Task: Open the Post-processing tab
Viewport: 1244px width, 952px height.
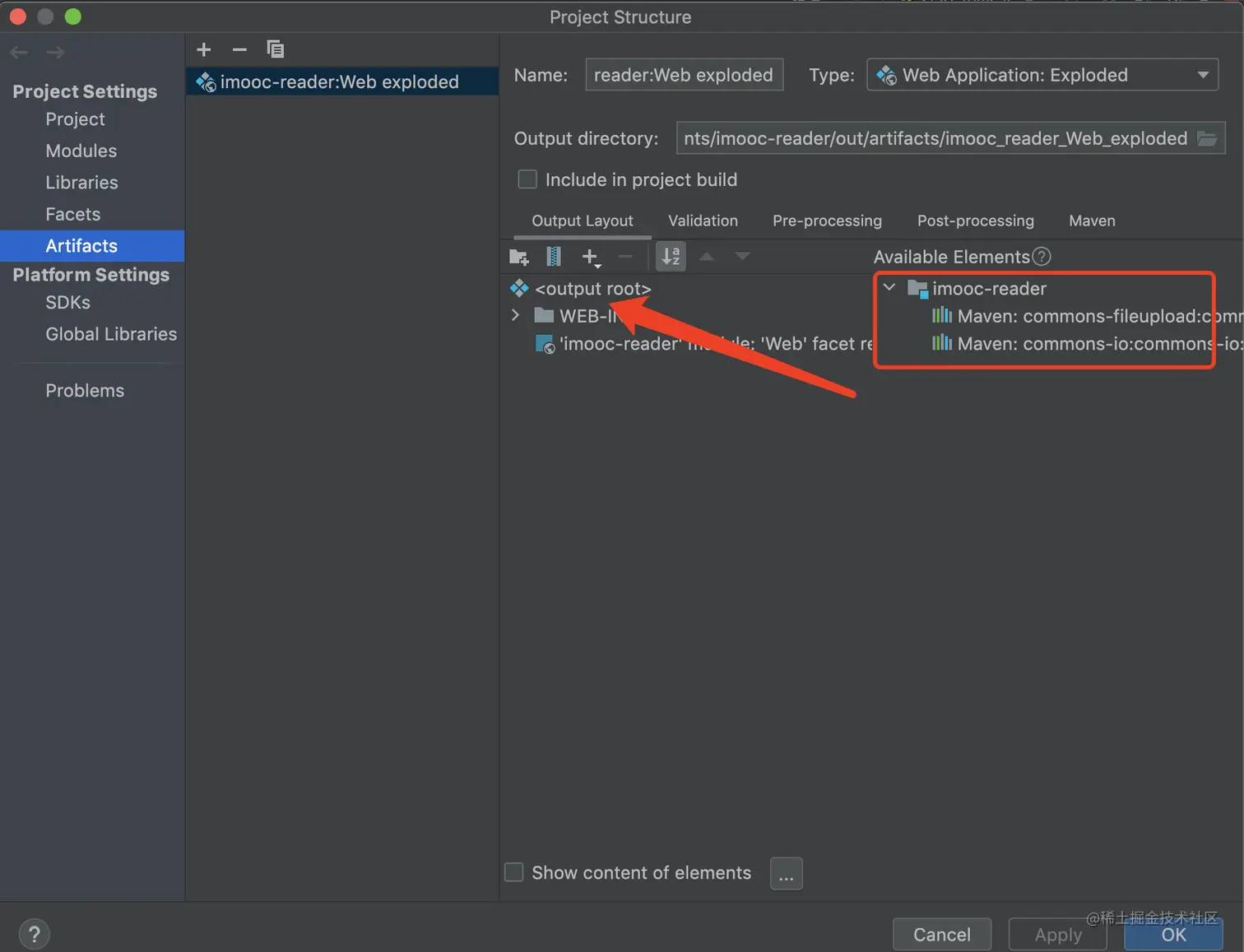Action: tap(976, 221)
